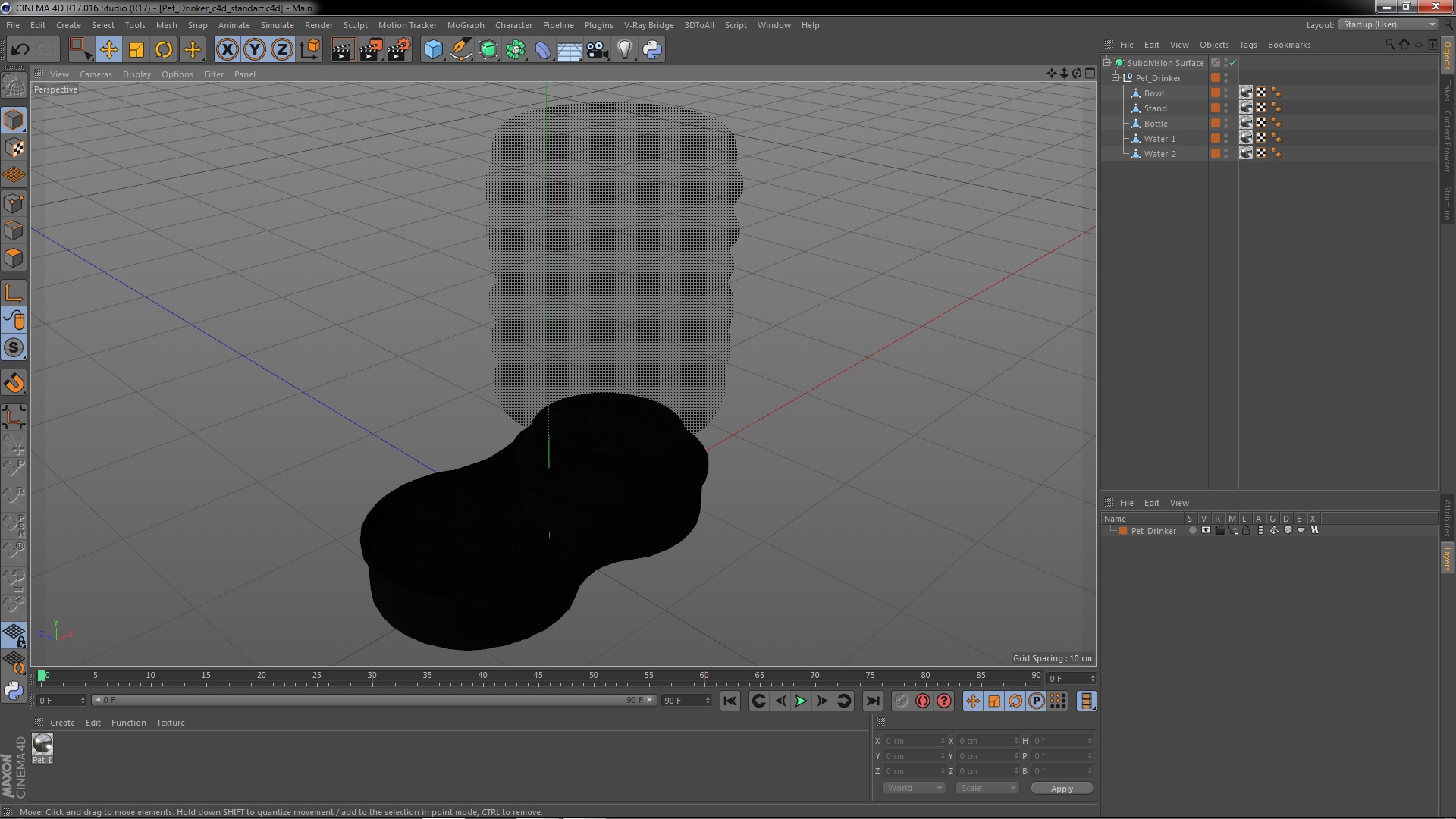Image resolution: width=1456 pixels, height=819 pixels.
Task: Click the Bottle layer color swatch
Action: [1216, 124]
